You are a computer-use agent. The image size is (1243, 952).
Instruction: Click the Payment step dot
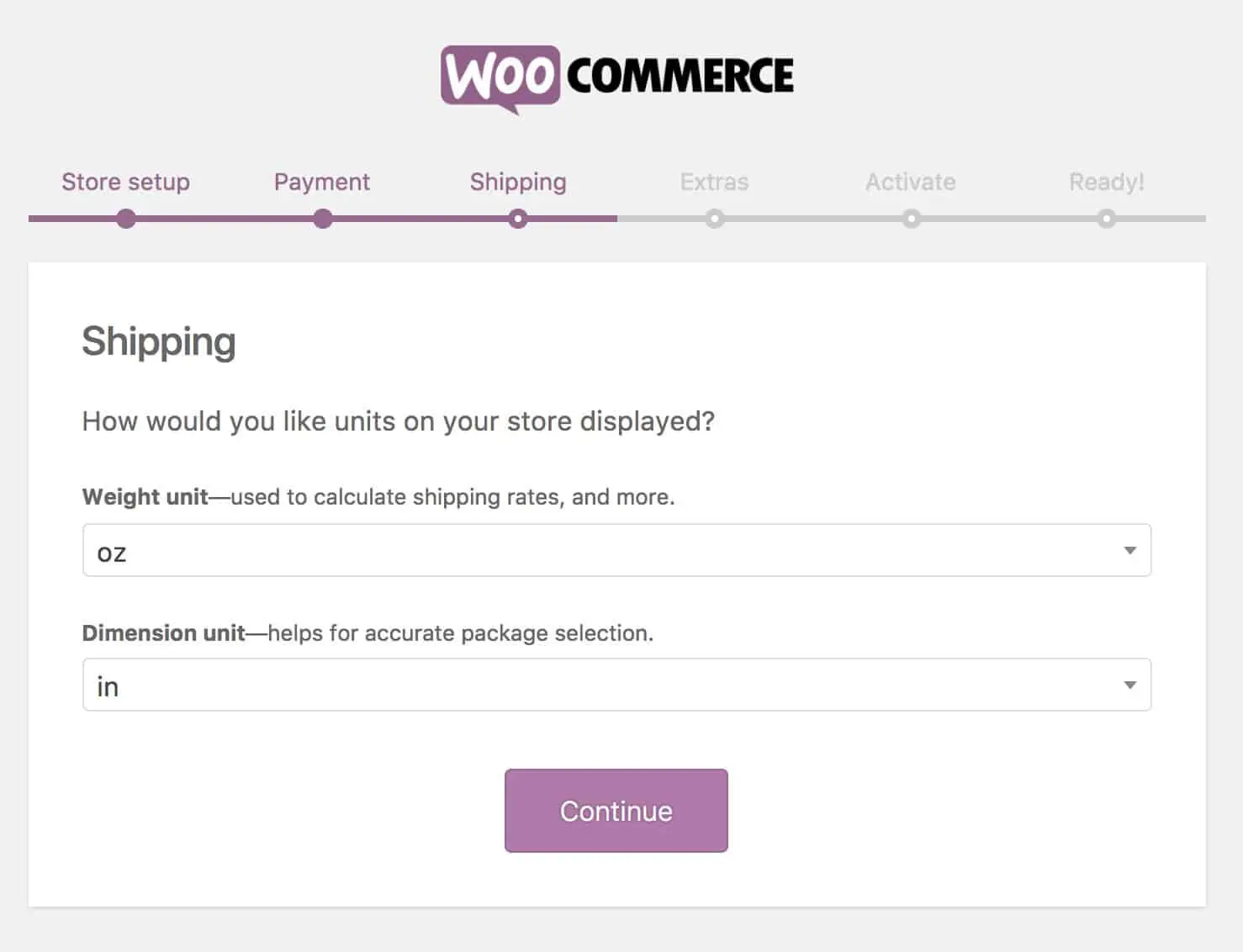click(322, 219)
